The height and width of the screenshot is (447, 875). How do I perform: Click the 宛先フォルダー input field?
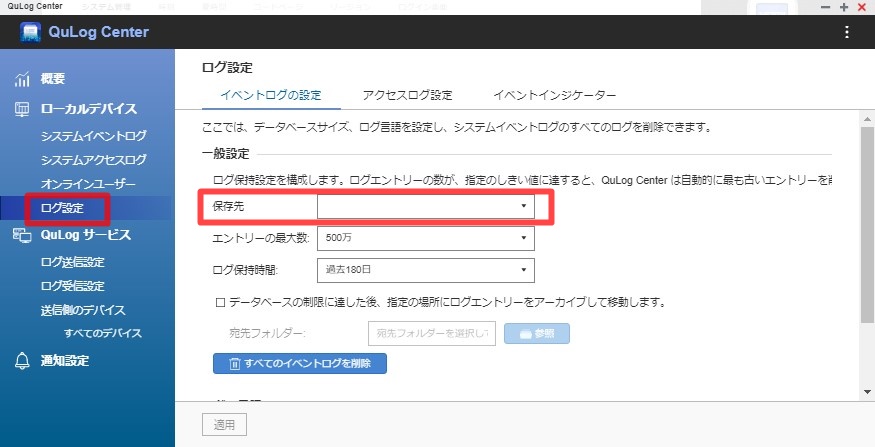point(432,333)
